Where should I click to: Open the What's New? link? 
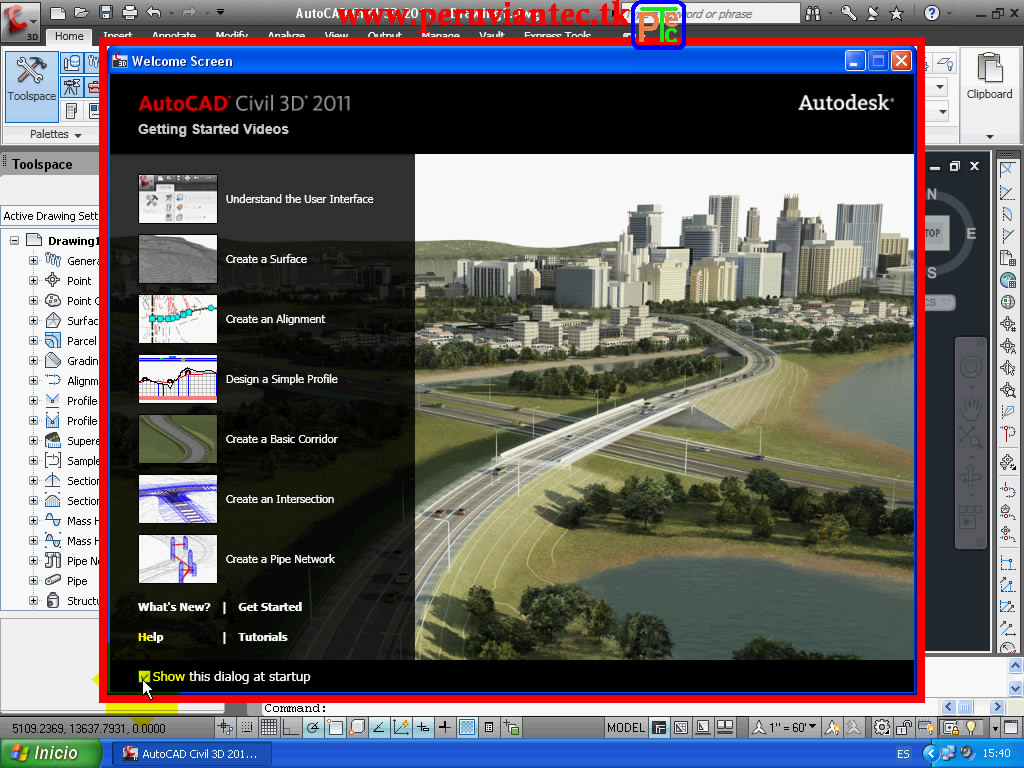pos(174,607)
